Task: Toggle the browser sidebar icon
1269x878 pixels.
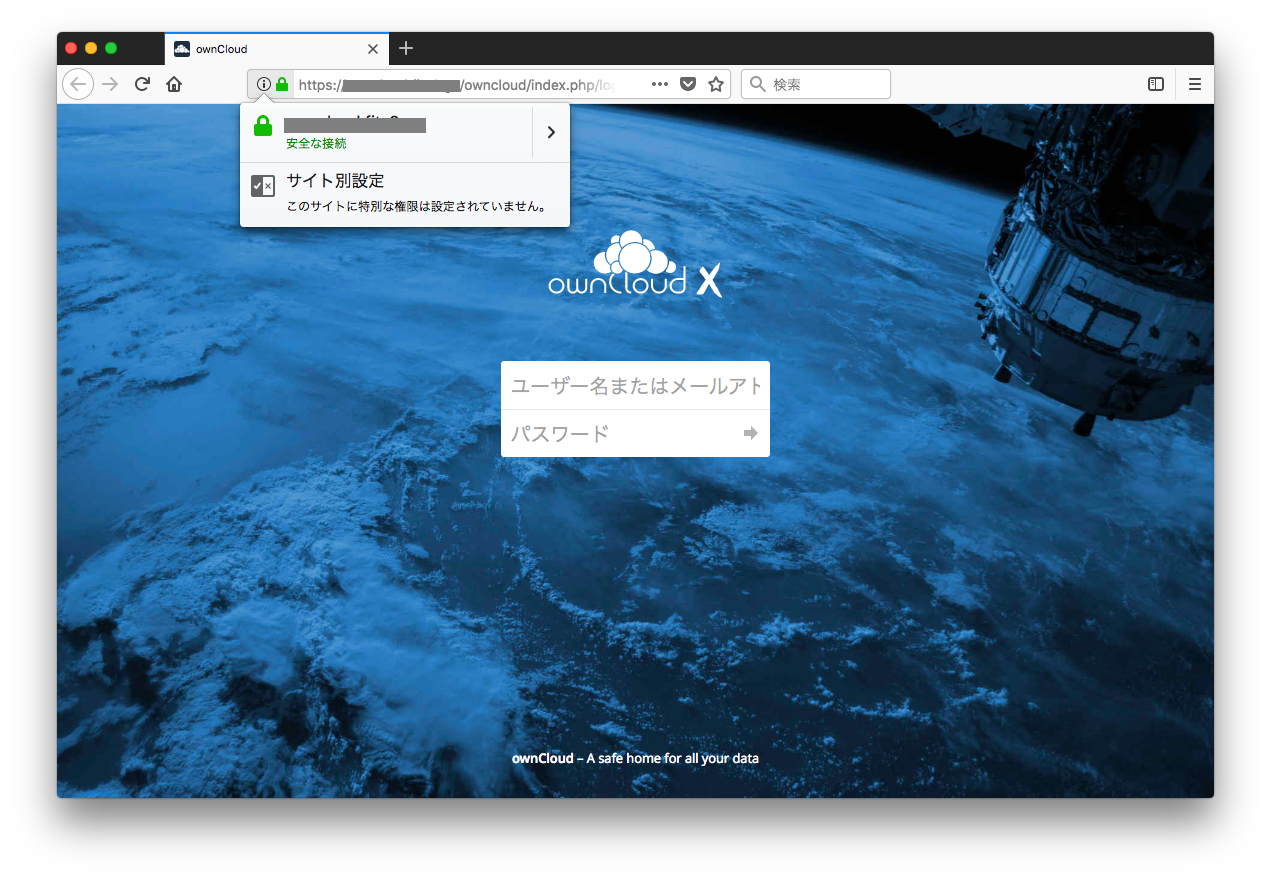Action: click(x=1156, y=85)
